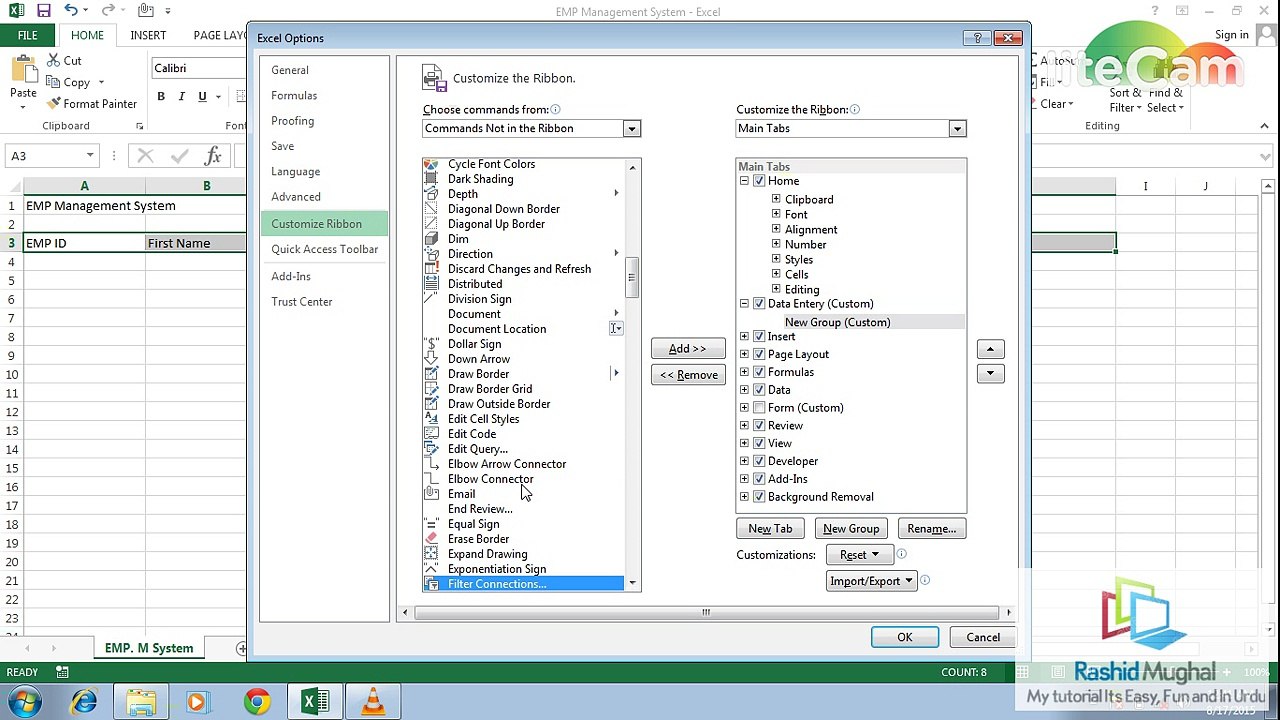Uncheck the Home tab checkbox
This screenshot has width=1280, height=720.
pos(759,181)
